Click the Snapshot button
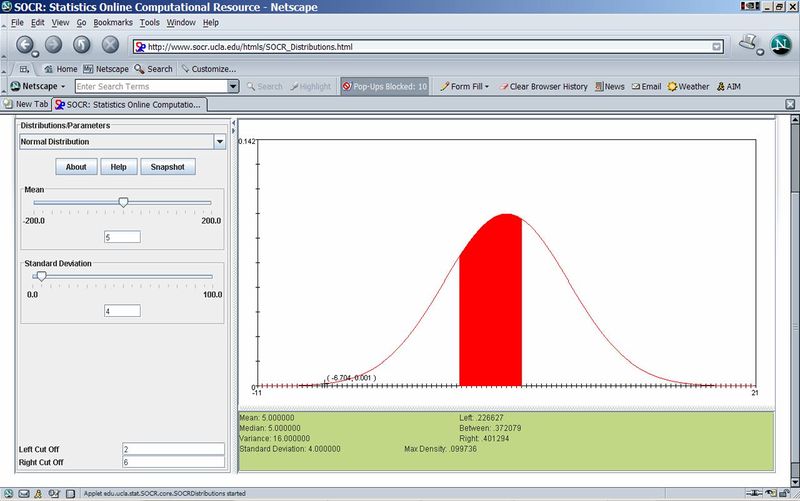The height and width of the screenshot is (501, 800). point(168,167)
